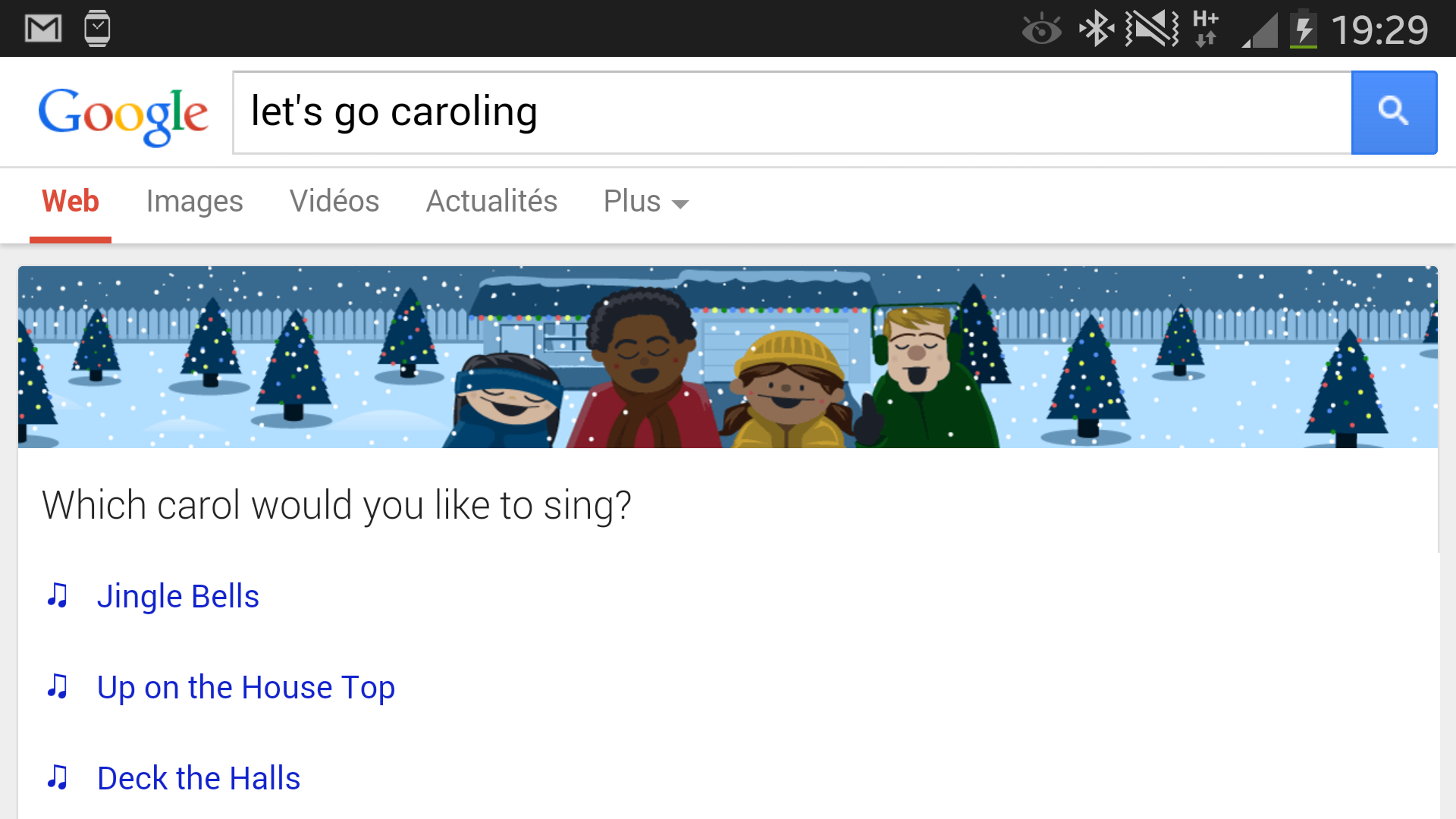The width and height of the screenshot is (1456, 819).
Task: Expand the Plus dropdown menu
Action: (646, 202)
